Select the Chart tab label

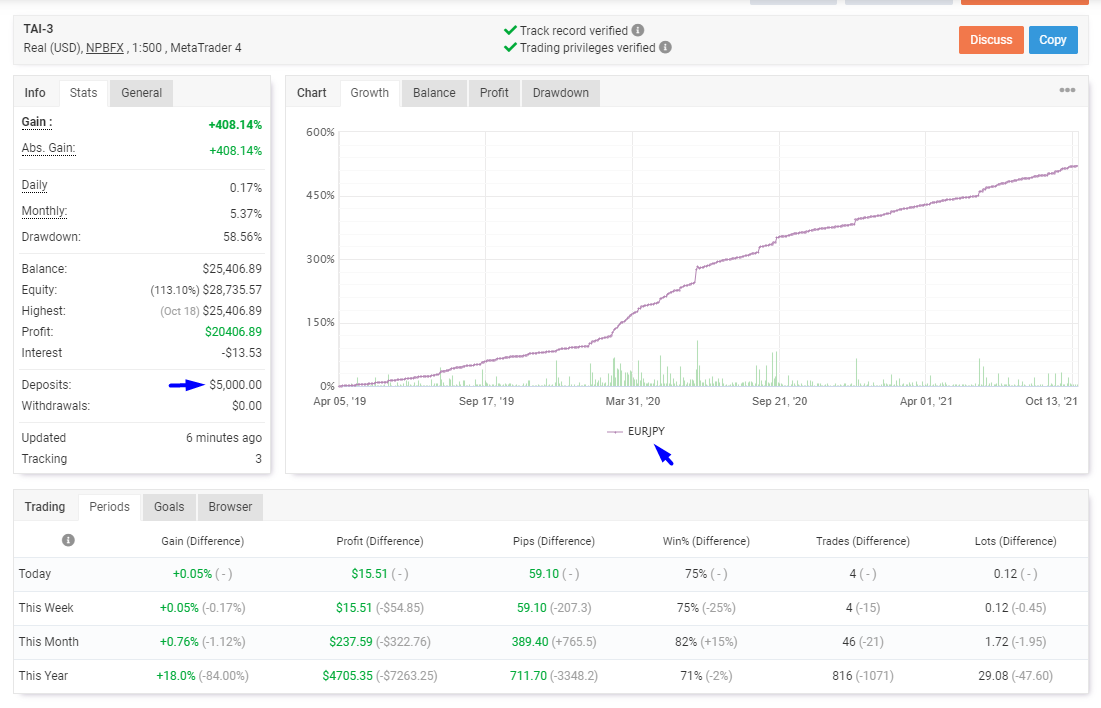(312, 93)
